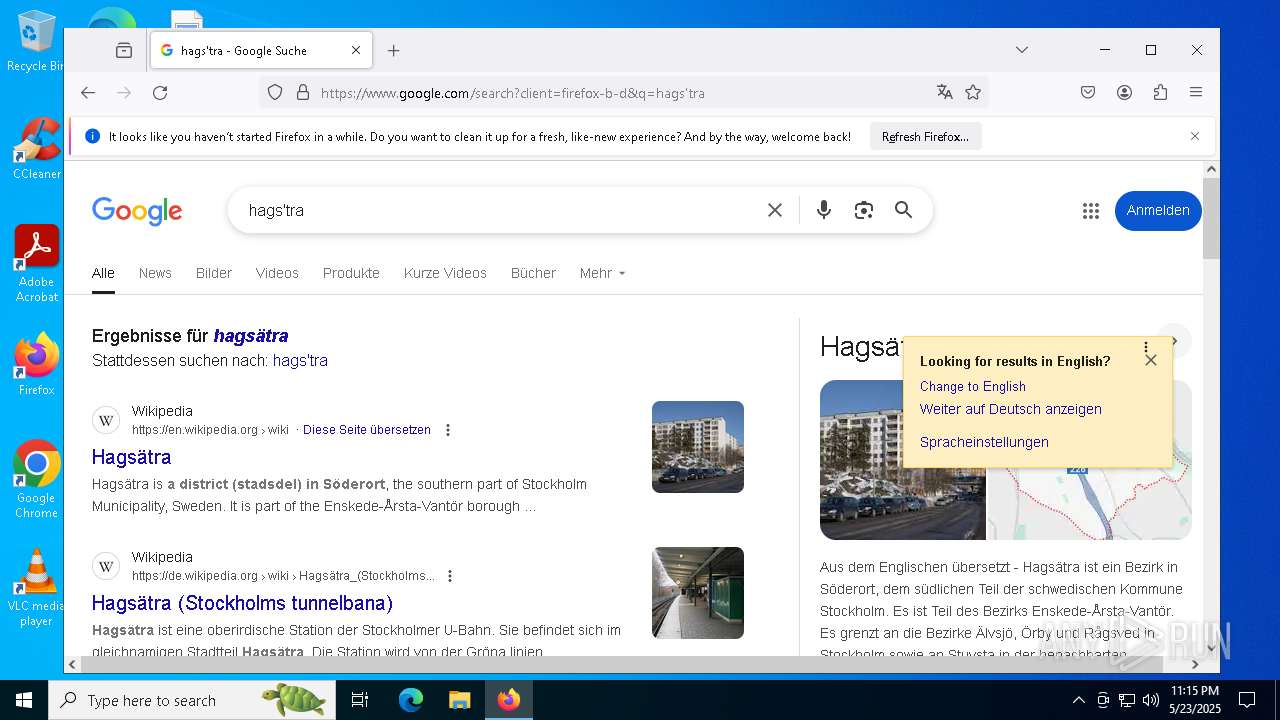
Task: Switch to the Kurze Videos tab
Action: [445, 273]
